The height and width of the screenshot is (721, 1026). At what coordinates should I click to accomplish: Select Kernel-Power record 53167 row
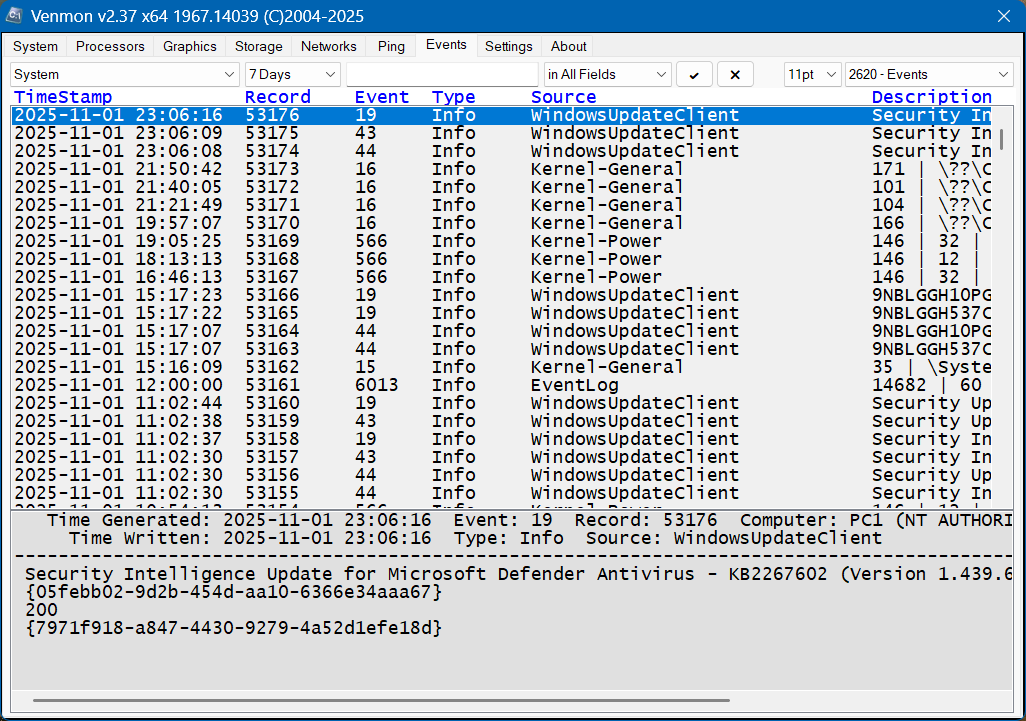502,277
